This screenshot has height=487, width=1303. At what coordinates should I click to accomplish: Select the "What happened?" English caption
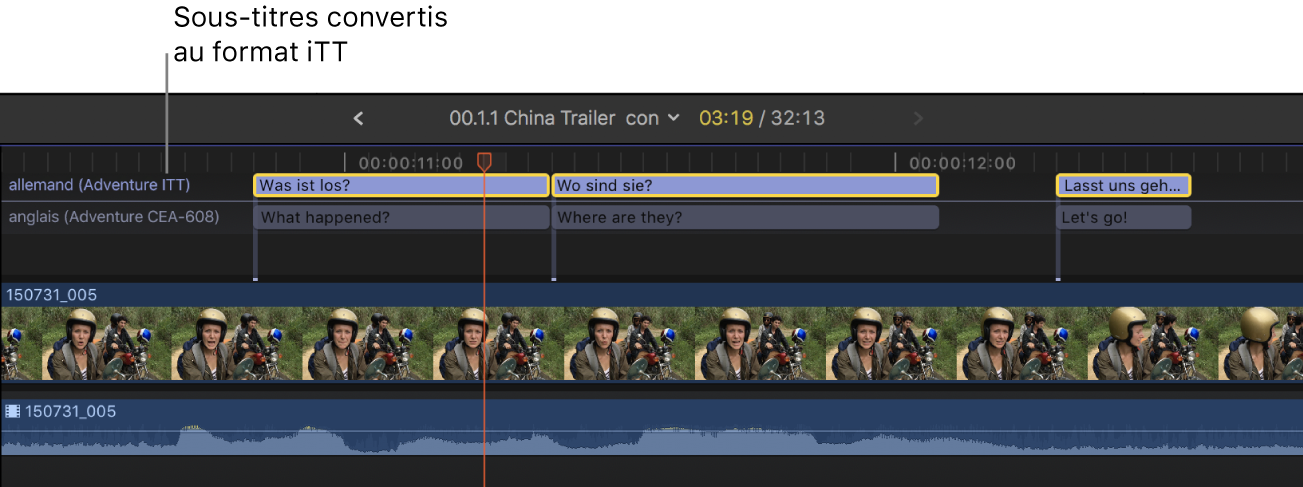(x=401, y=217)
